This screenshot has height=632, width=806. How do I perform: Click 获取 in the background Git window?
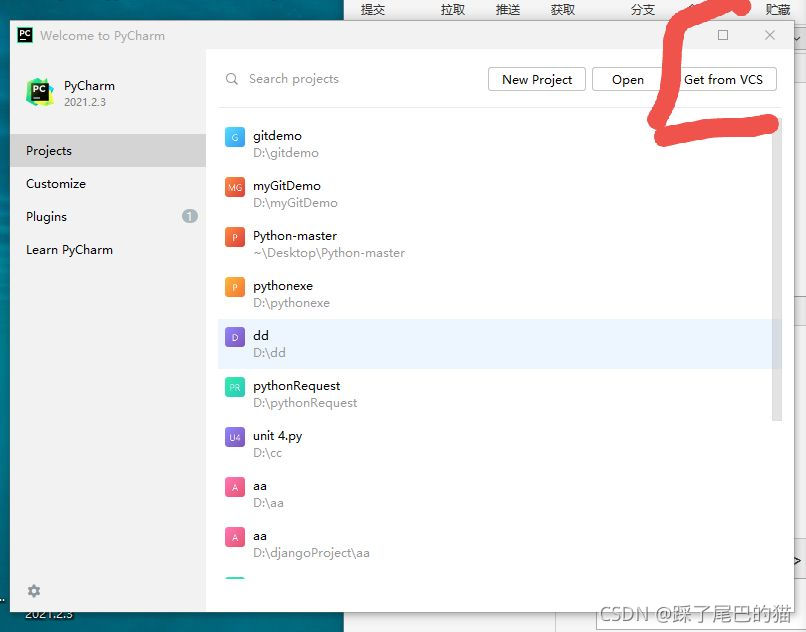(563, 9)
